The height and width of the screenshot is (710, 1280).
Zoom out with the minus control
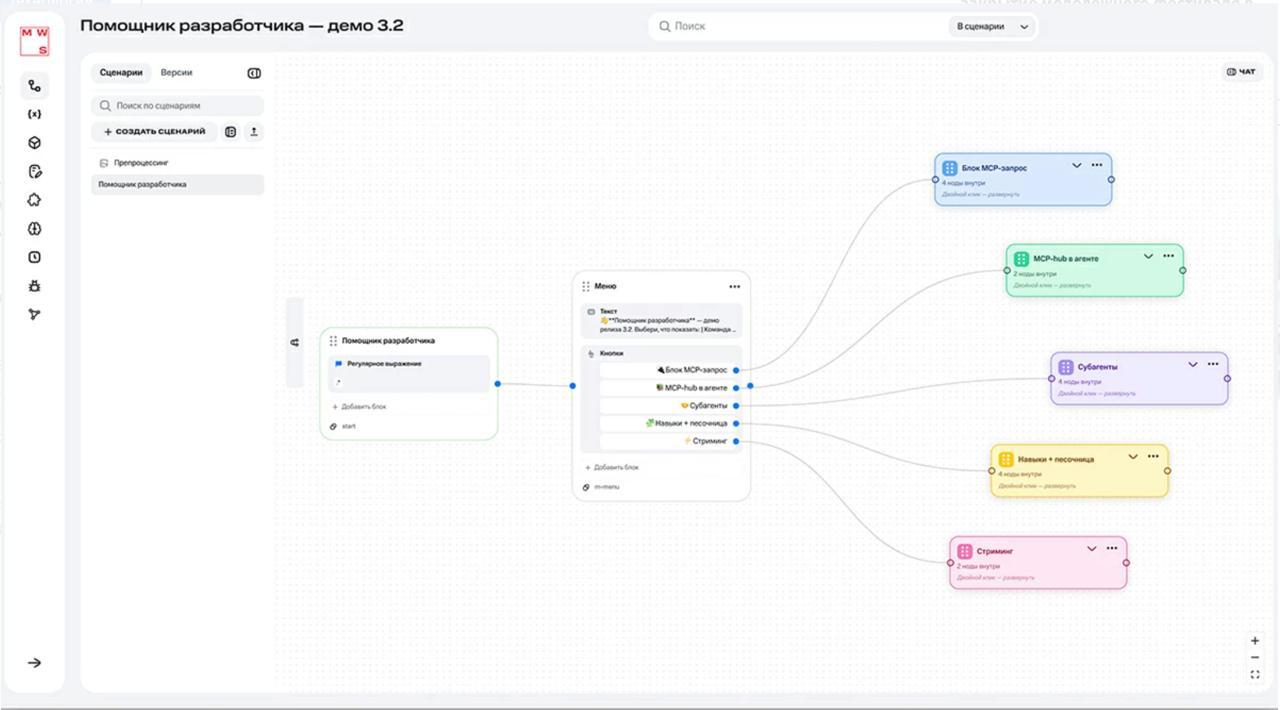coord(1255,658)
